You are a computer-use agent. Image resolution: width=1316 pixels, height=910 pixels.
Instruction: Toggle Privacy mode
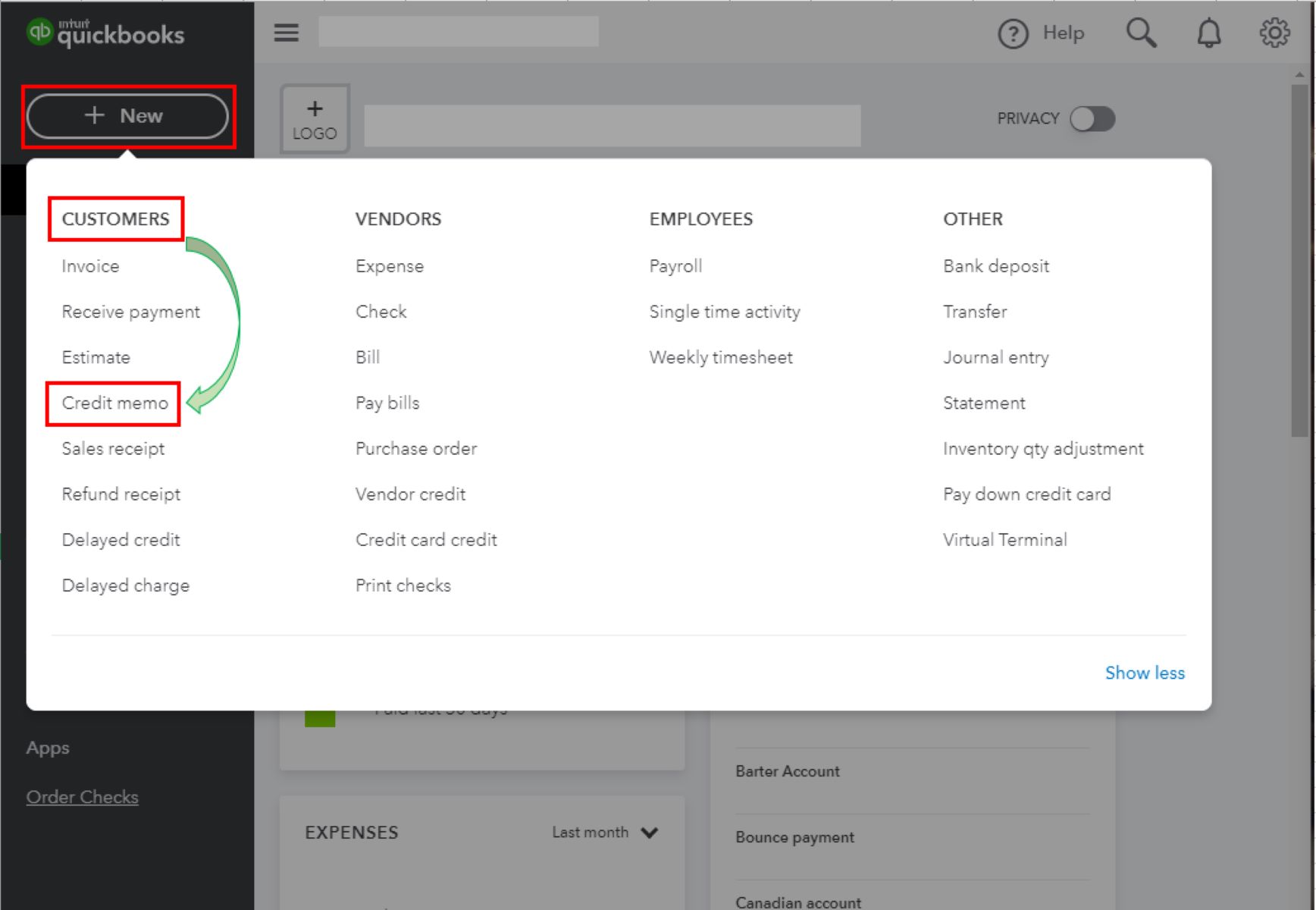click(x=1092, y=118)
